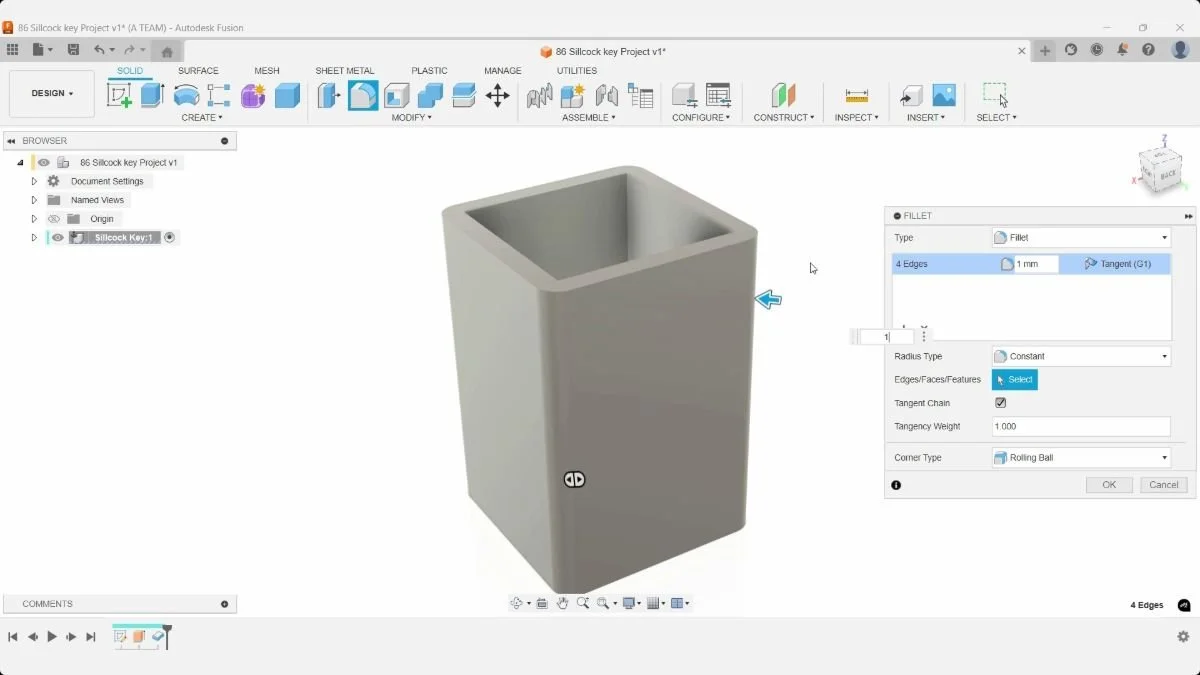Click the Home tab icon
Screen dimensions: 1200x675
(167, 51)
